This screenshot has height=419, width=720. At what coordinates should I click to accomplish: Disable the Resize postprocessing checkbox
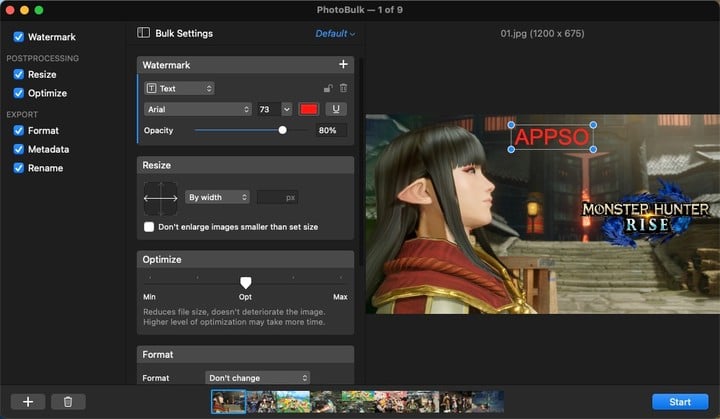point(18,74)
